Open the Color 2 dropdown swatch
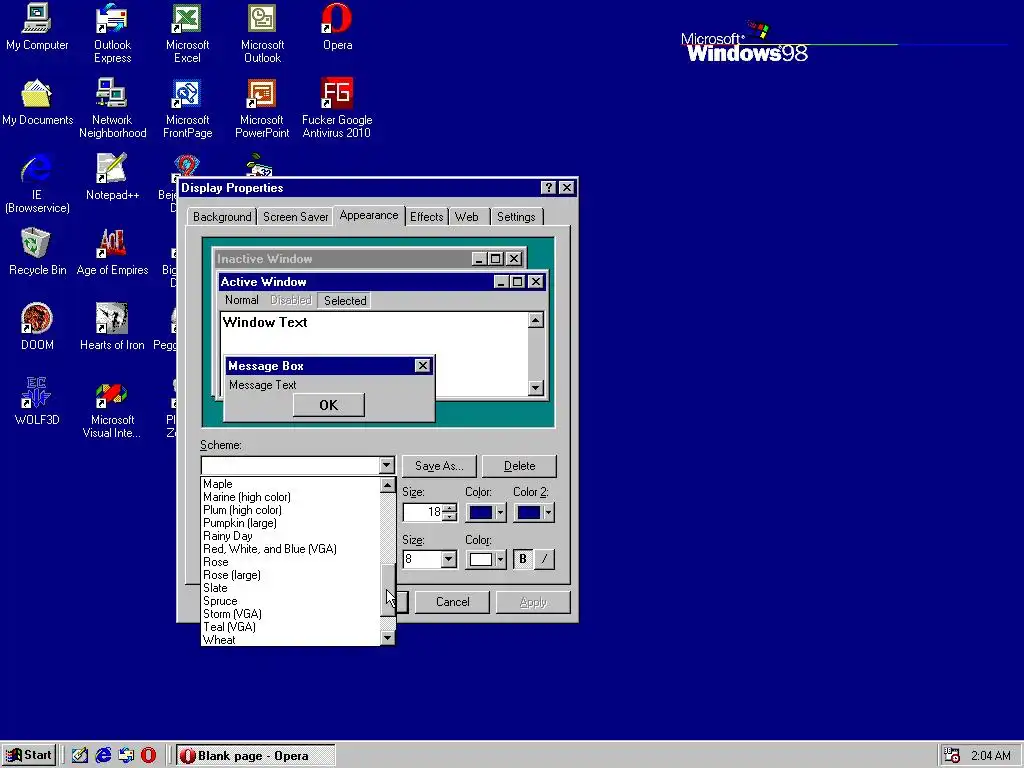Screen dimensions: 1024x768 pos(534,513)
